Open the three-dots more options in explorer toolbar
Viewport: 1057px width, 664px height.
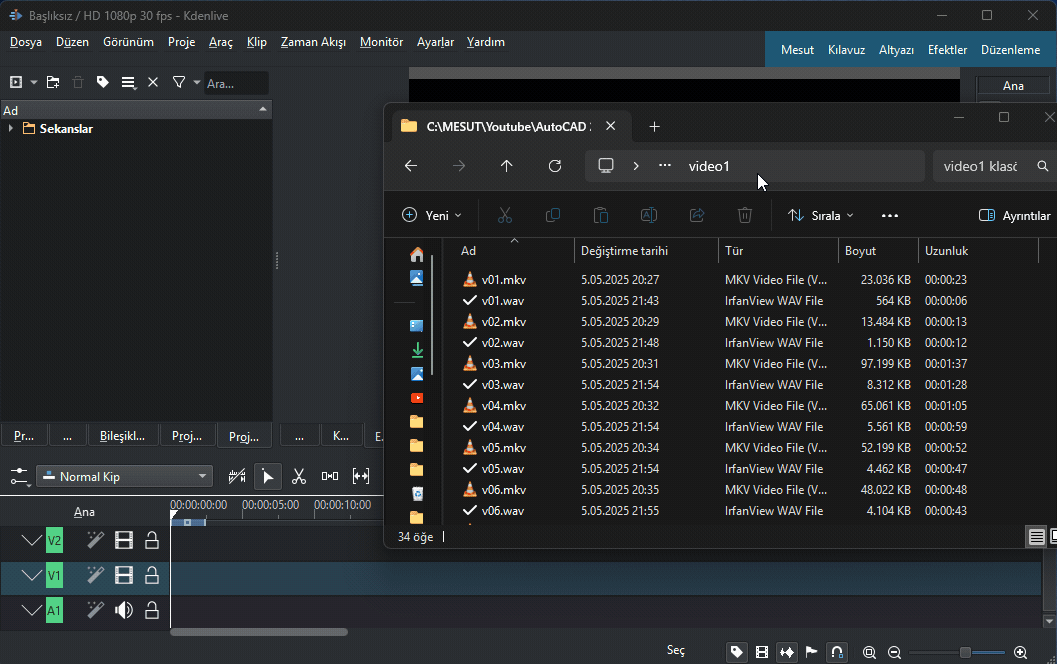(890, 216)
